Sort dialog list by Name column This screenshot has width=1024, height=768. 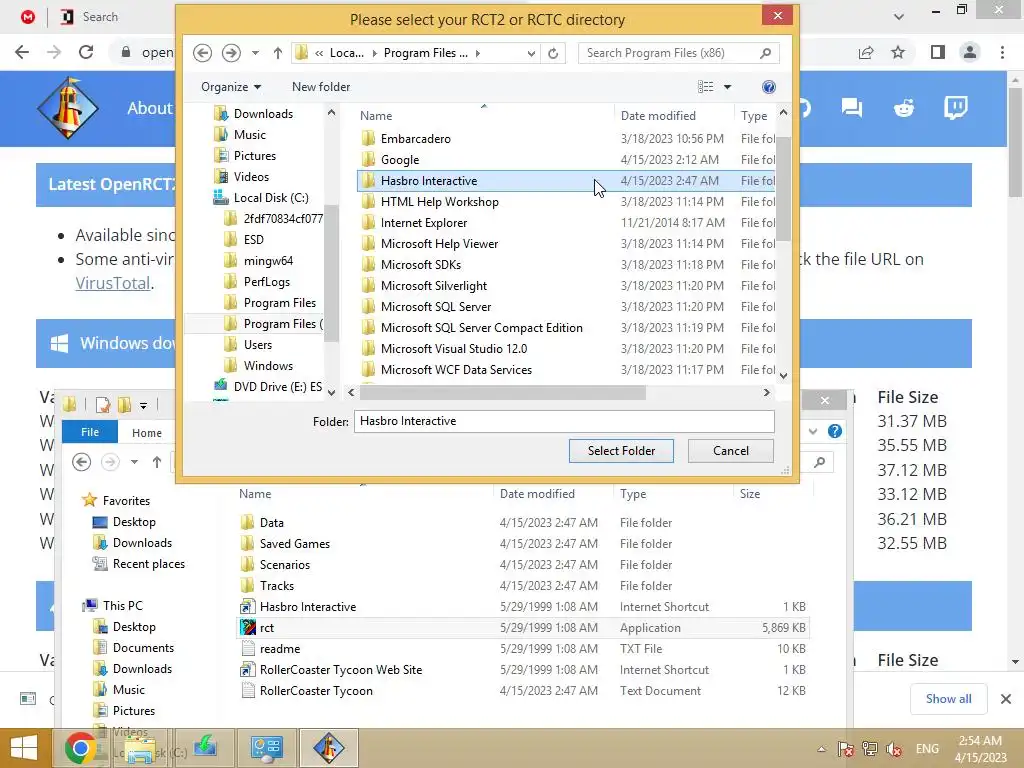point(376,116)
